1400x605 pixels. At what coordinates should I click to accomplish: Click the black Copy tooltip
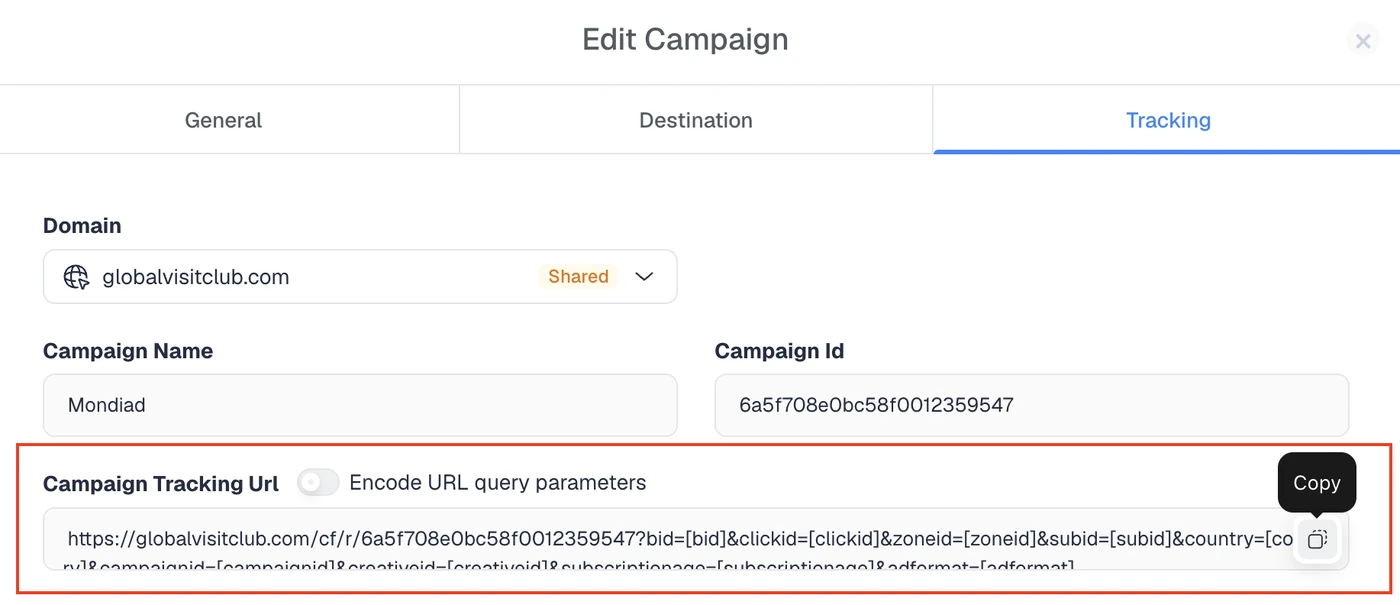[1317, 483]
